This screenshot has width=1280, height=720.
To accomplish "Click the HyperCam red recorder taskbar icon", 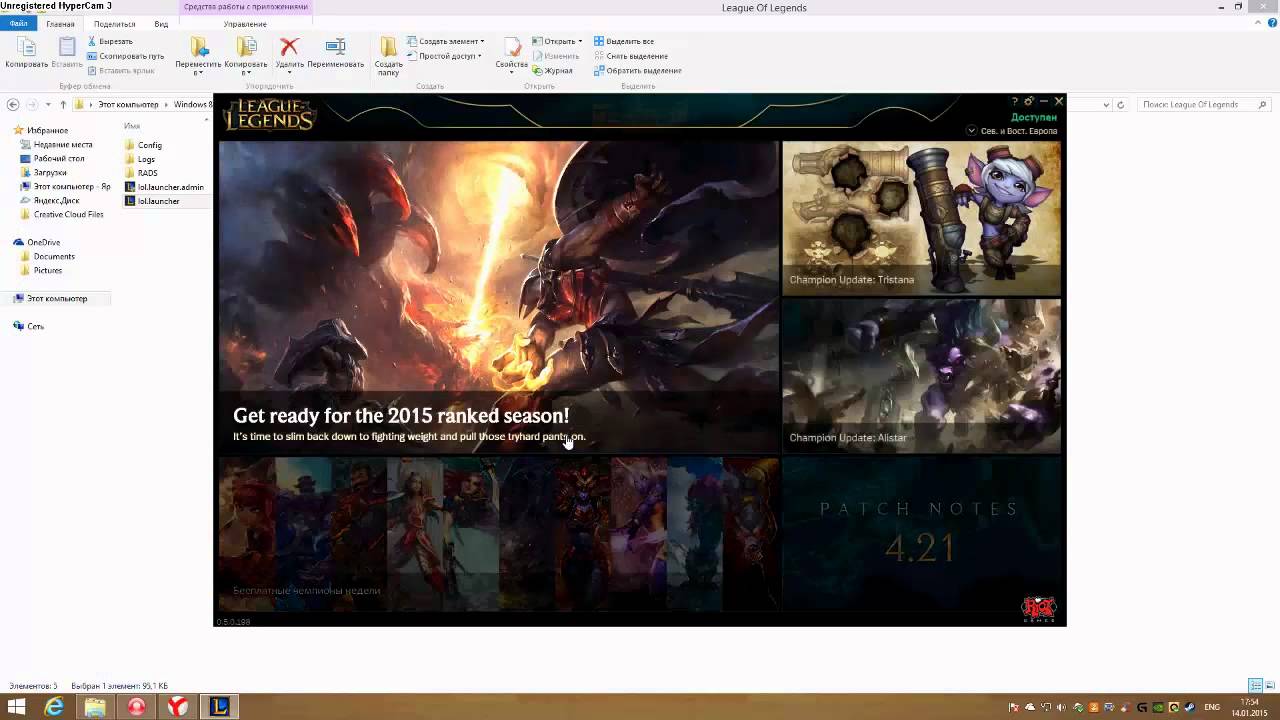I will (x=137, y=707).
